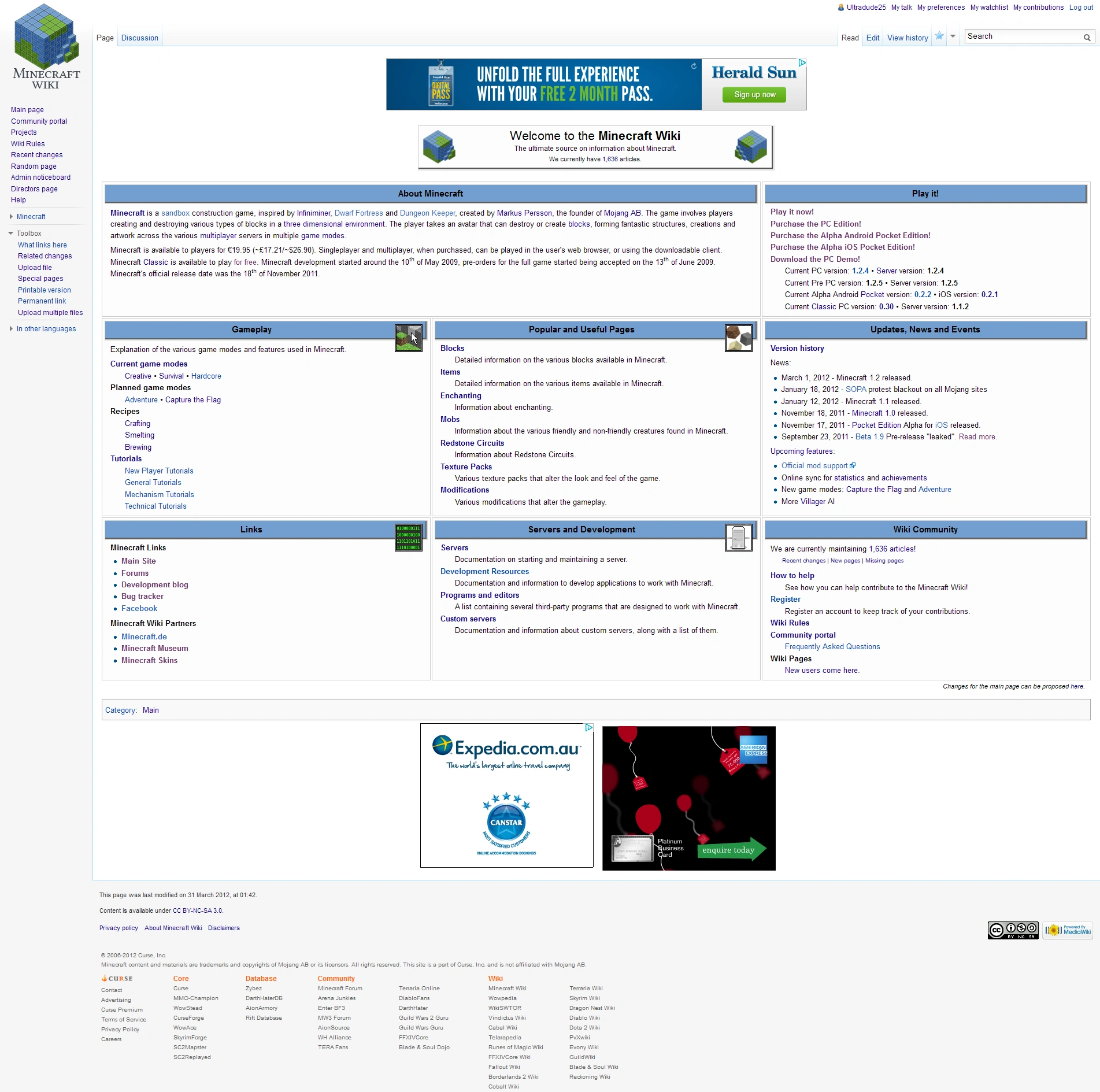
Task: Open the Texture Packs page
Action: point(466,467)
